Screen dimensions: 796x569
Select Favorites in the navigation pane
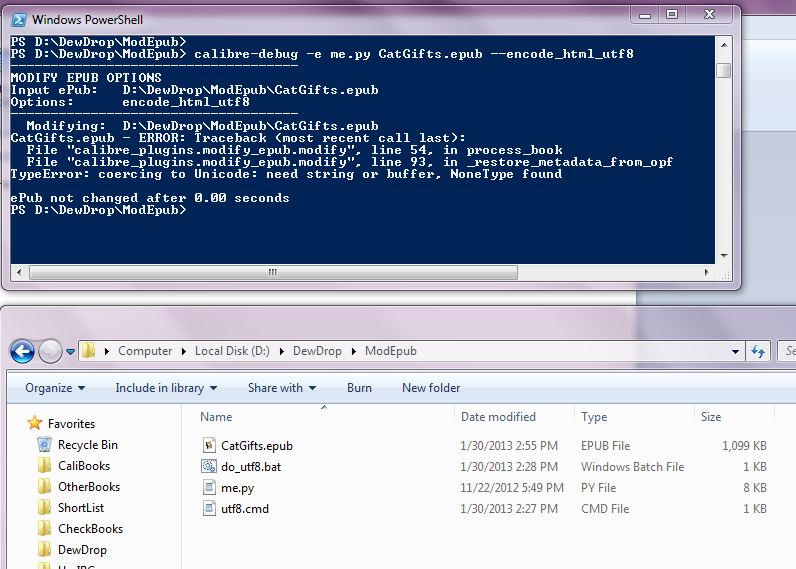point(72,424)
